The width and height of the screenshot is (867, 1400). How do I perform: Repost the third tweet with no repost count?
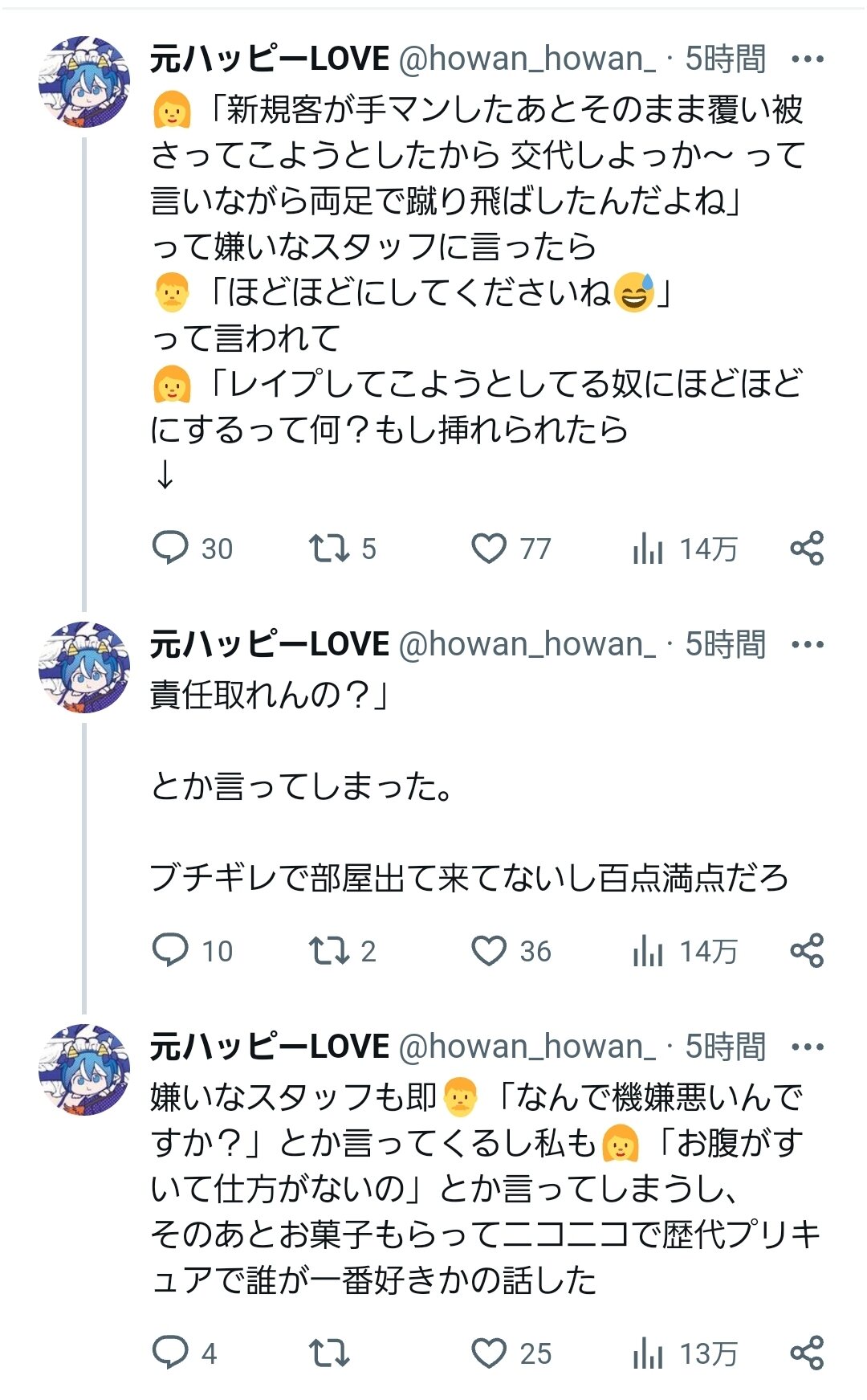pos(328,1353)
